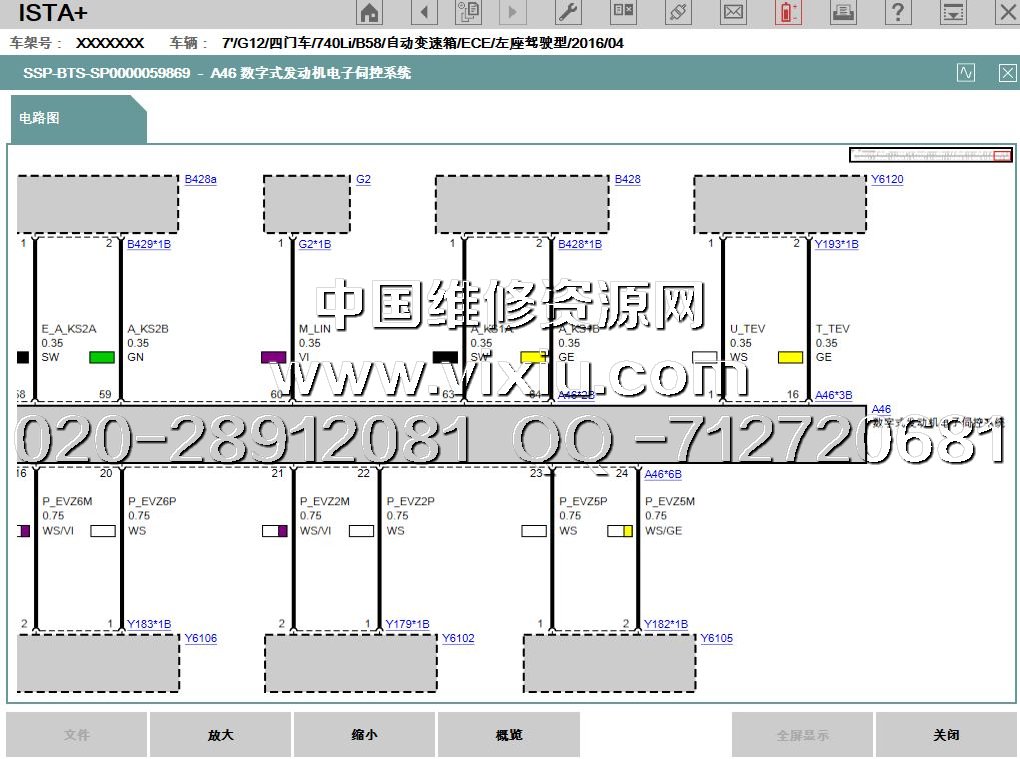The height and width of the screenshot is (759, 1020).
Task: Click the printer icon in toolbar
Action: [x=843, y=13]
